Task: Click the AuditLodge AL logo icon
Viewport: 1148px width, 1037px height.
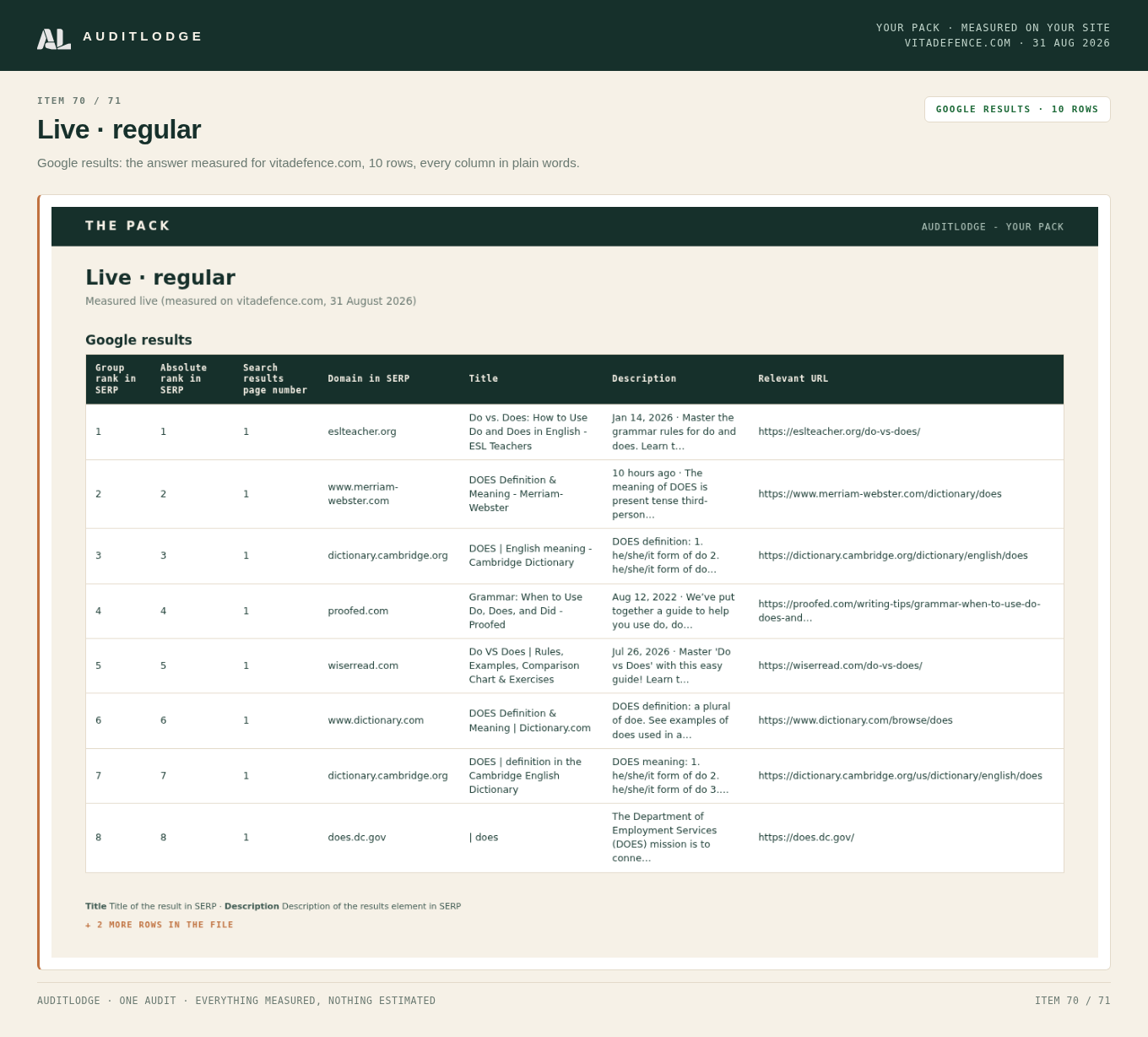Action: (x=54, y=38)
